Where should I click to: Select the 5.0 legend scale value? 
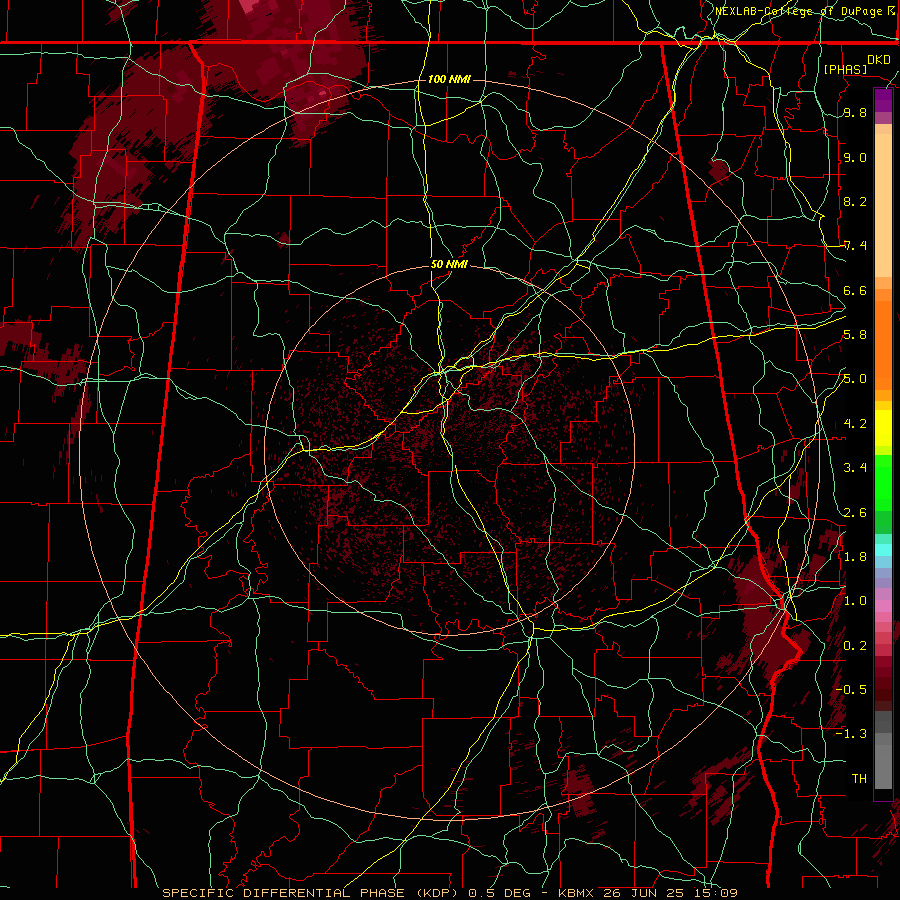tap(855, 379)
